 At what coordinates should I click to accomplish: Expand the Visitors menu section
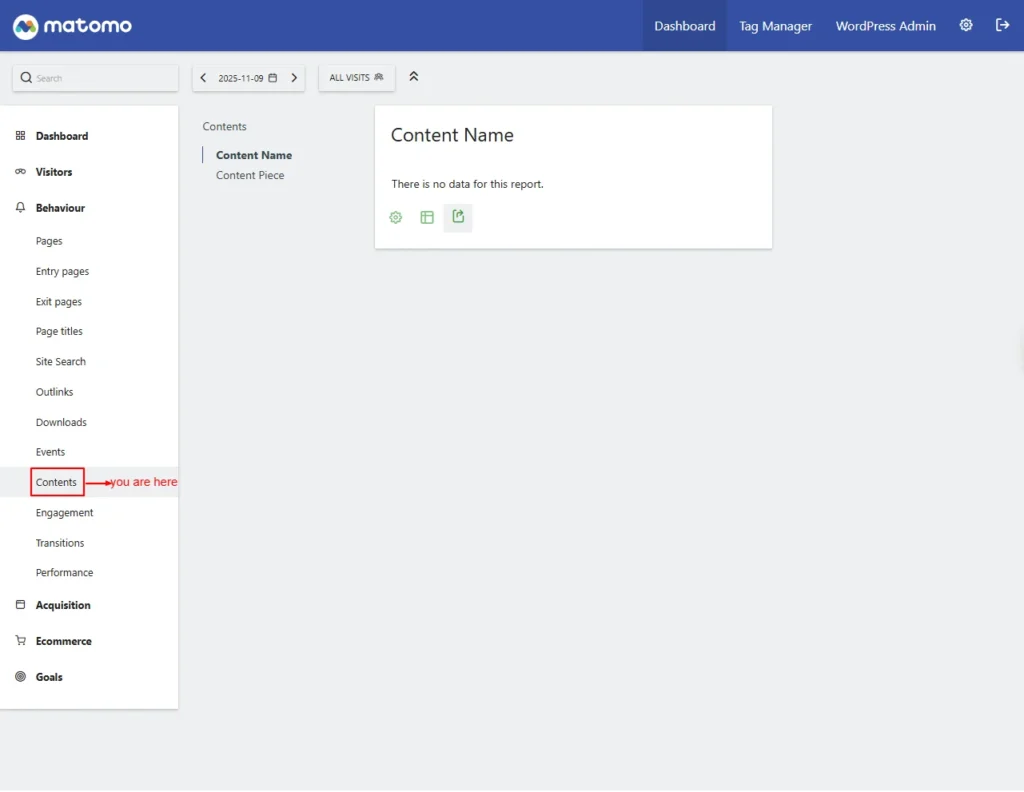pos(54,172)
